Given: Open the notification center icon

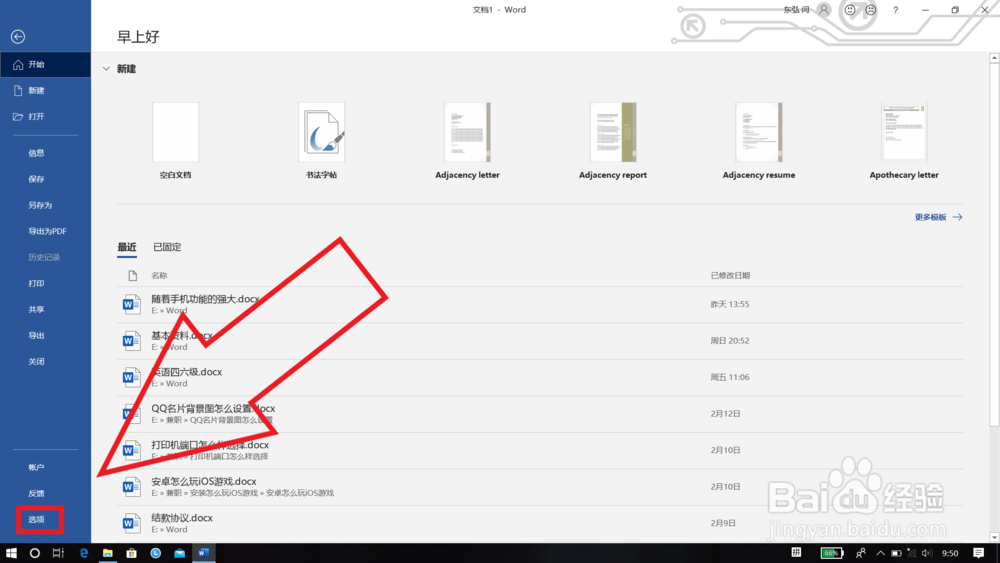Looking at the screenshot, I should click(x=978, y=553).
